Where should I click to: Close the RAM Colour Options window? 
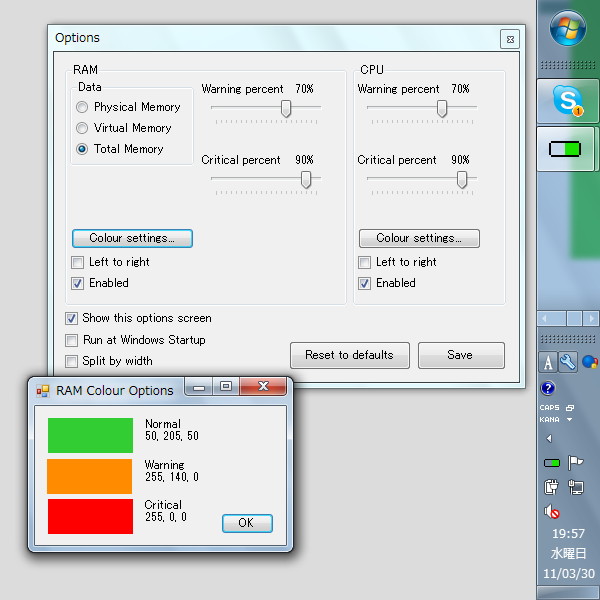[263, 386]
